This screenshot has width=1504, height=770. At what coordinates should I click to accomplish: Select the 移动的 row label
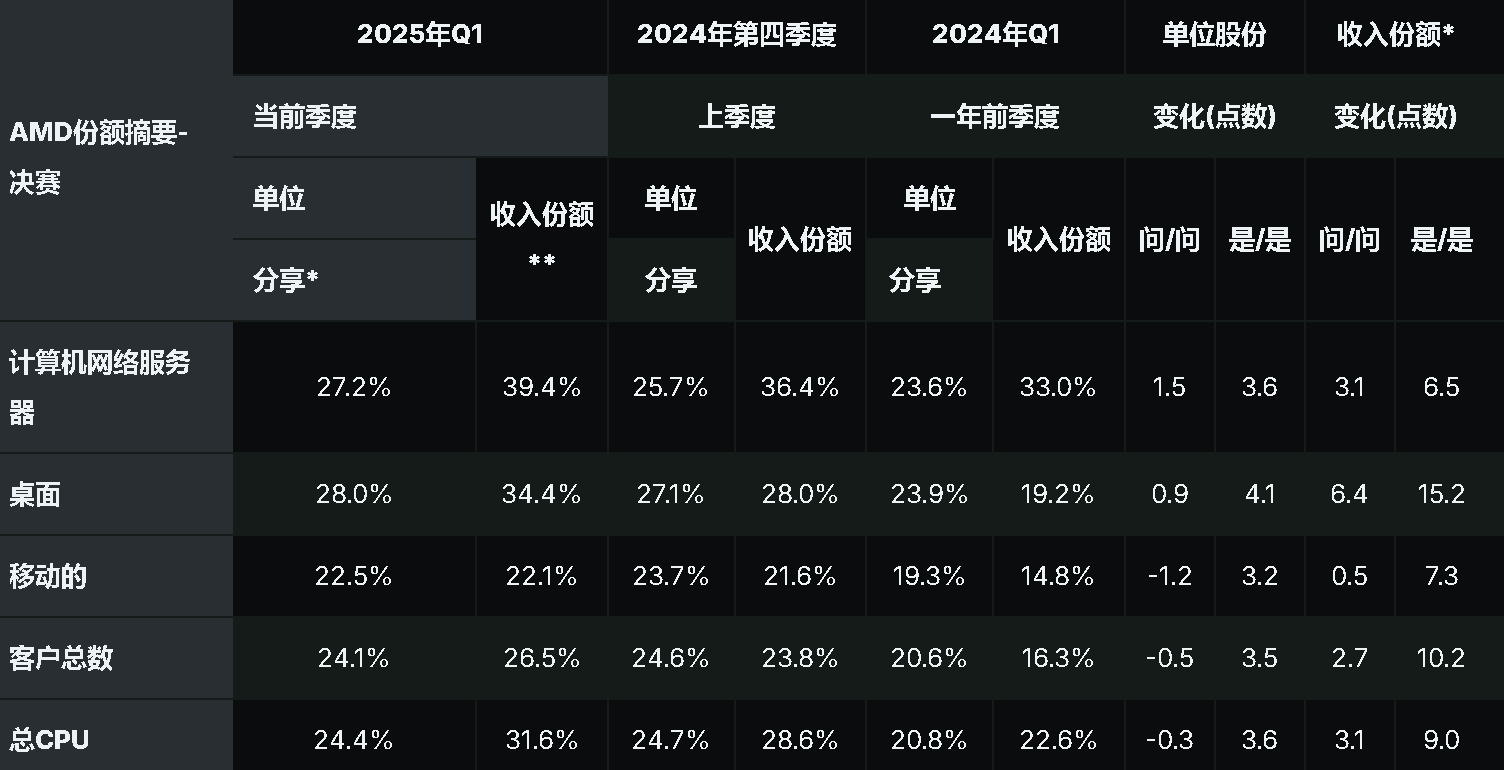[x=116, y=576]
